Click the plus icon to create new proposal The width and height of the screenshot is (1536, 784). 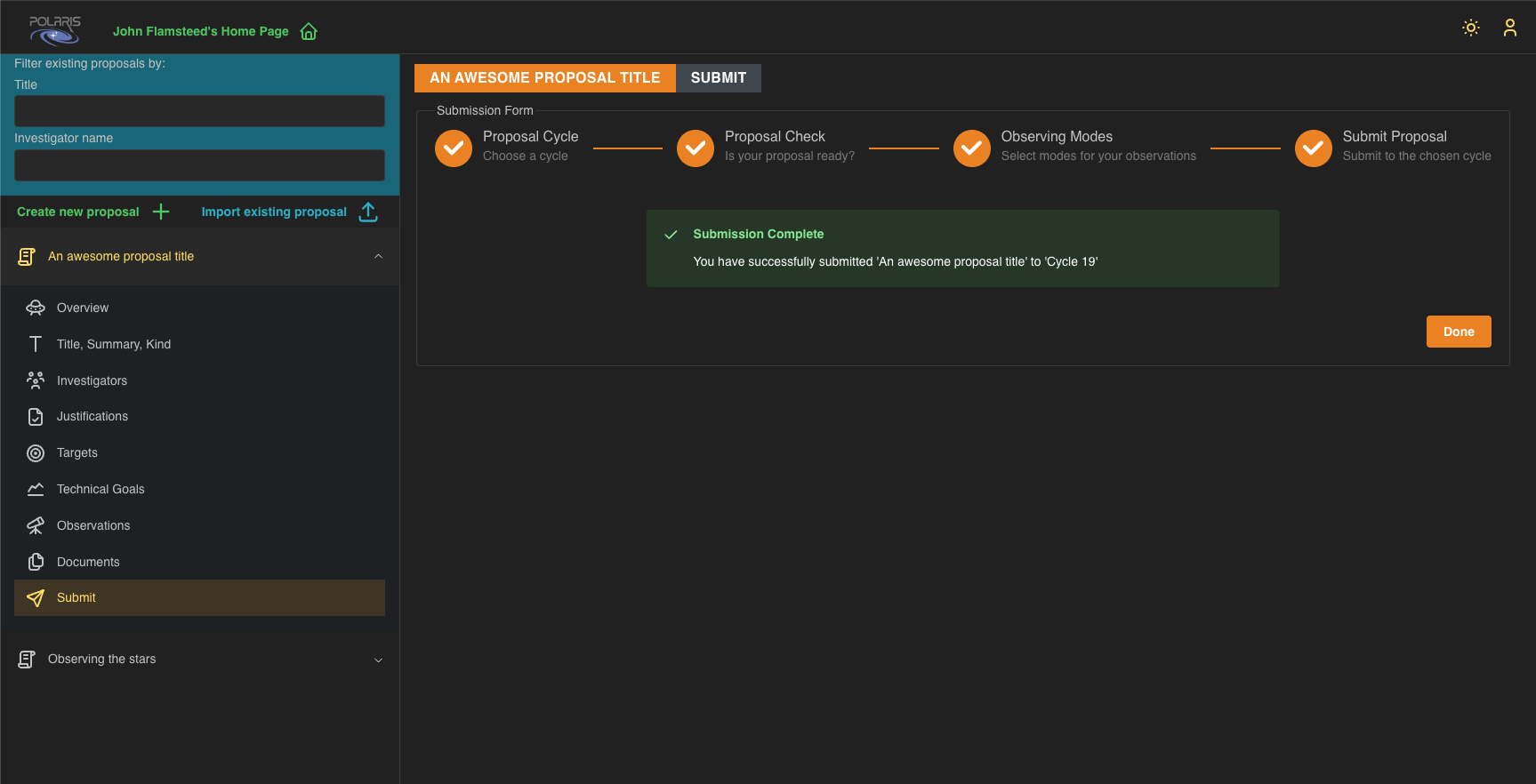click(161, 212)
